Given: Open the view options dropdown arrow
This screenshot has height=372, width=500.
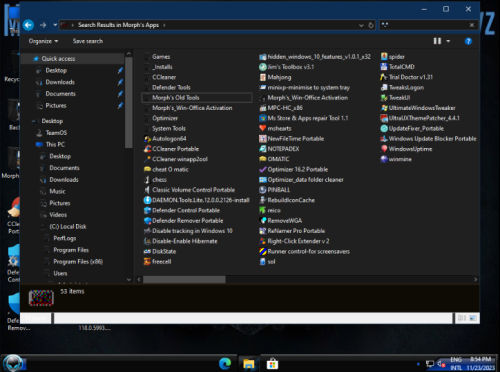Looking at the screenshot, I should (448, 41).
